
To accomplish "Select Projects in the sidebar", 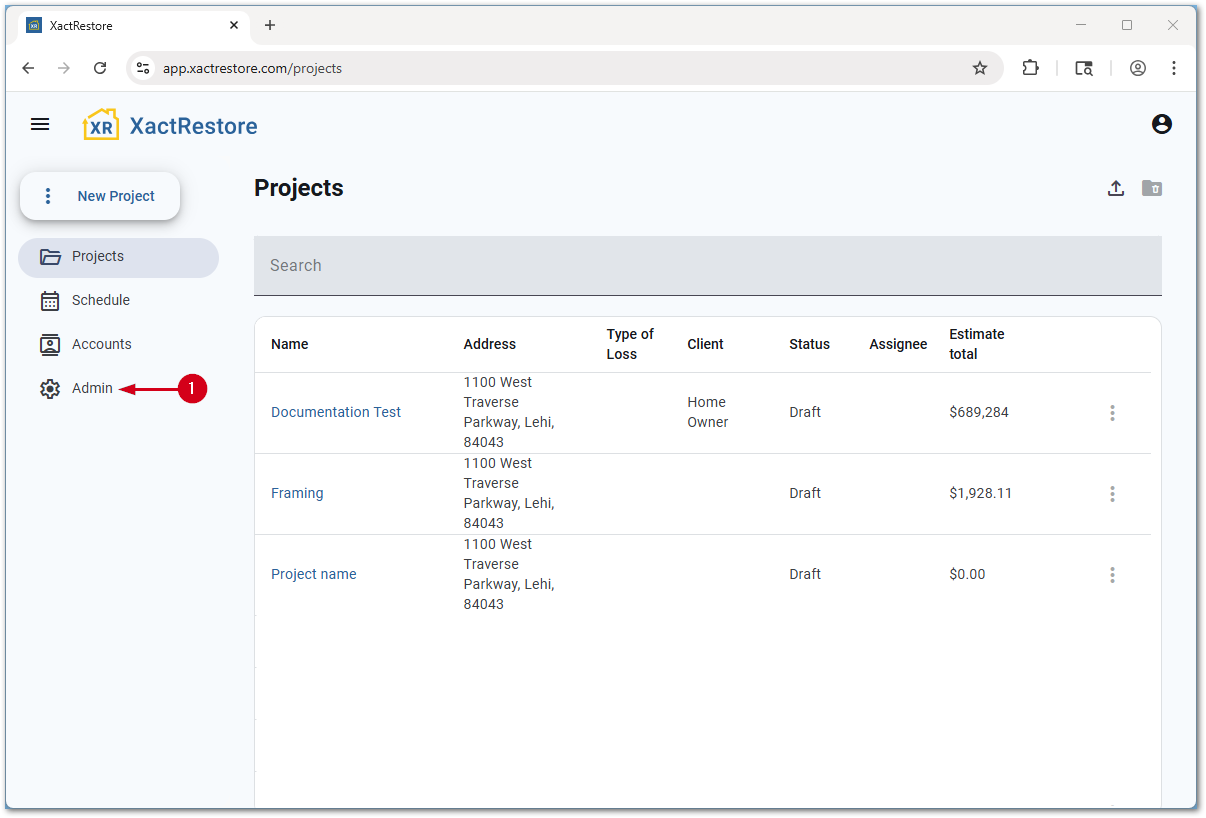I will [x=98, y=257].
